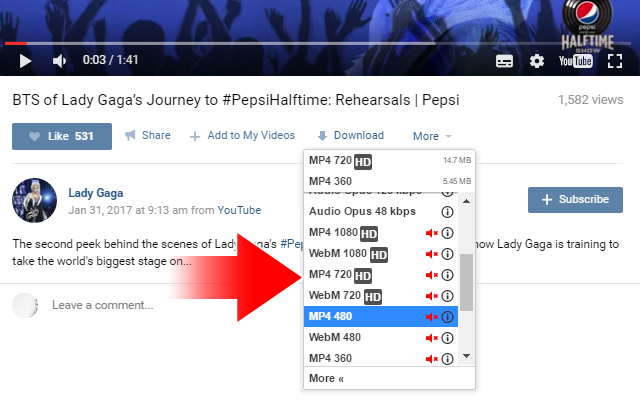Show info icon for MP4 480
This screenshot has height=400, width=640.
(447, 317)
